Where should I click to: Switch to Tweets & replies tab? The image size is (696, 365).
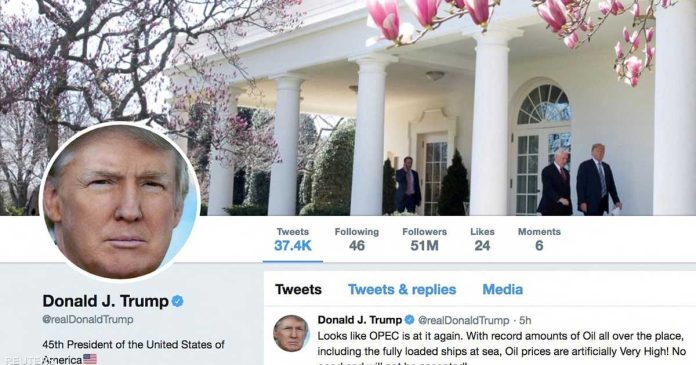402,290
